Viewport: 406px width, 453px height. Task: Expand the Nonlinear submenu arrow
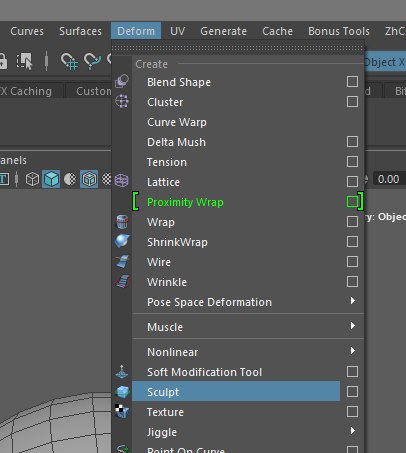click(x=353, y=351)
